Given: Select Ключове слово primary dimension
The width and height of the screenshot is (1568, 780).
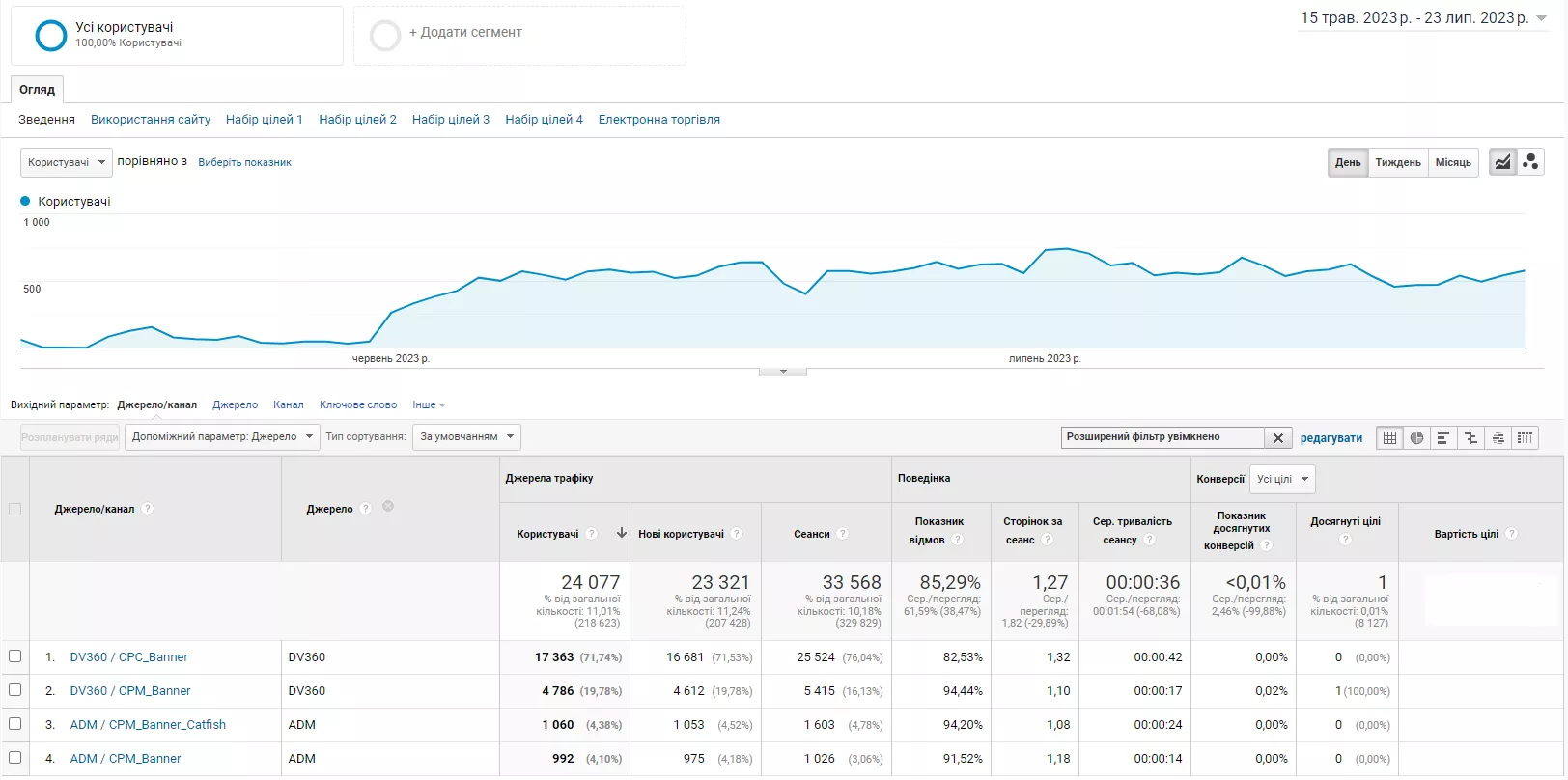Looking at the screenshot, I should pos(358,404).
